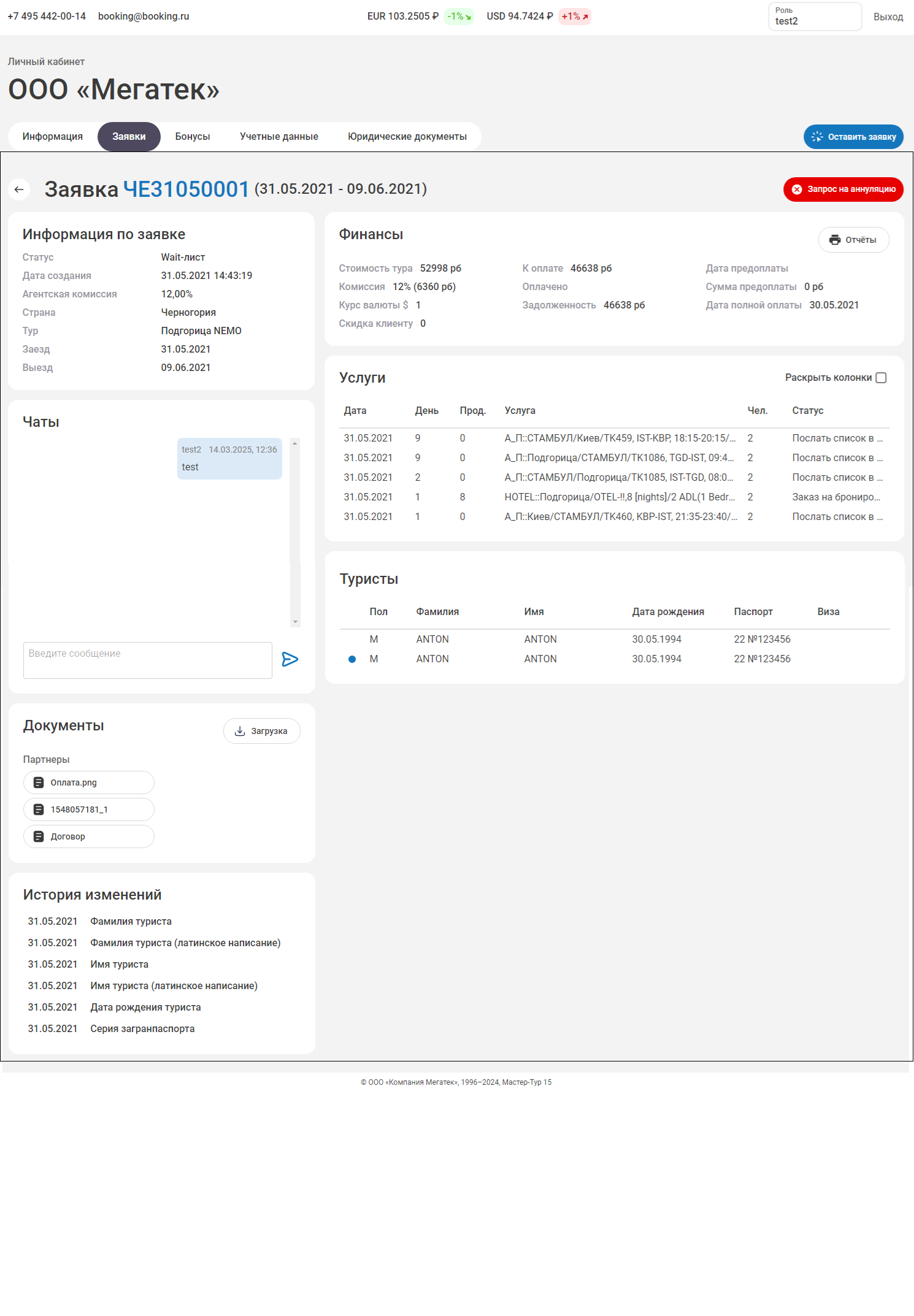Switch to the Информация tab

[53, 137]
